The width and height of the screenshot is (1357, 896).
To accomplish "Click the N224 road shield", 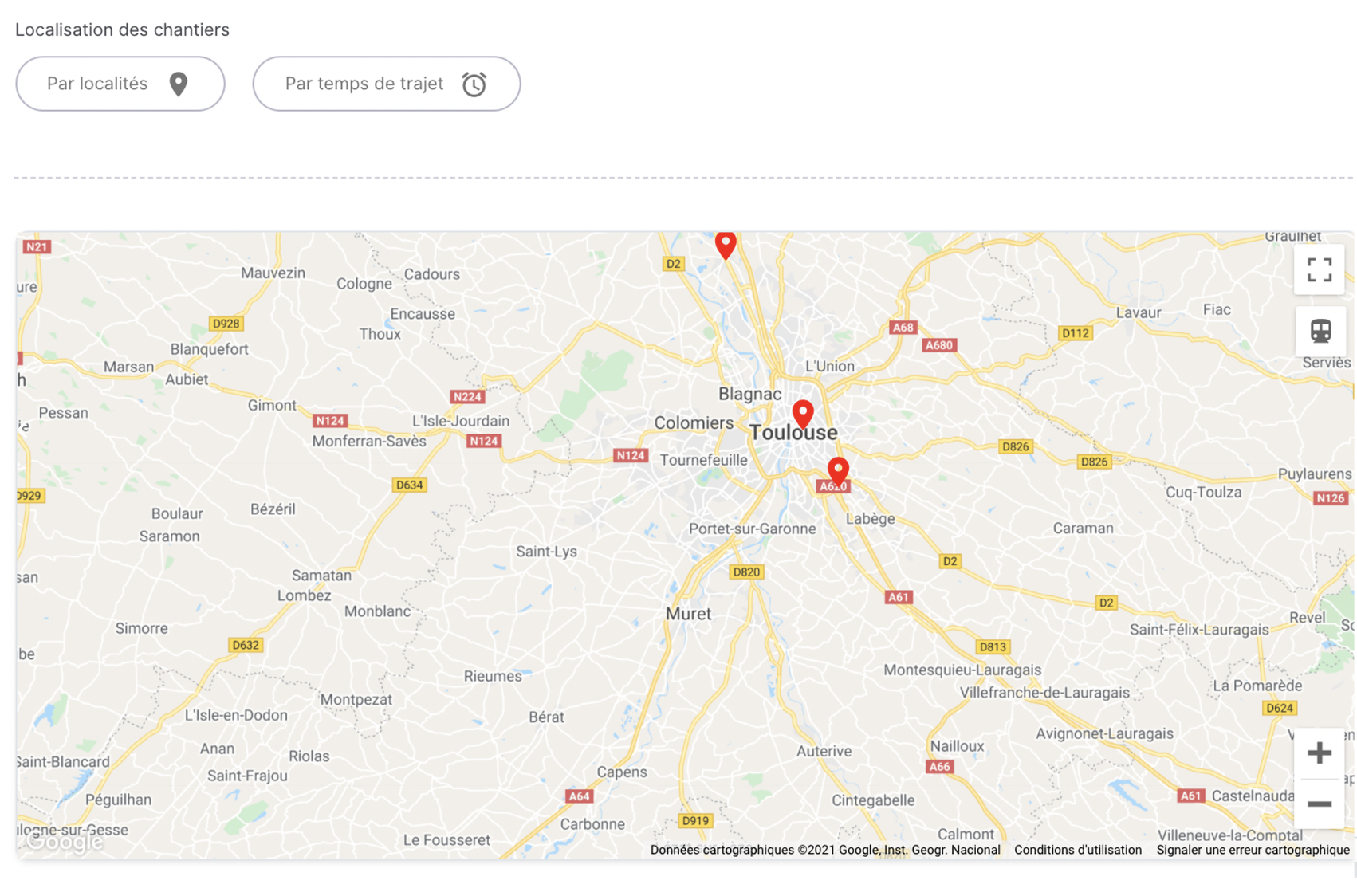I will click(467, 397).
